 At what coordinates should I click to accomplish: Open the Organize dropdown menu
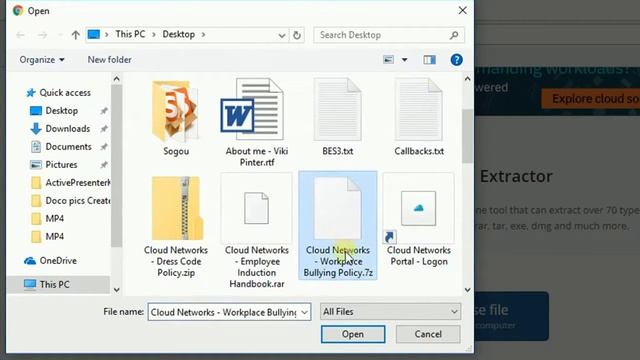(42, 60)
